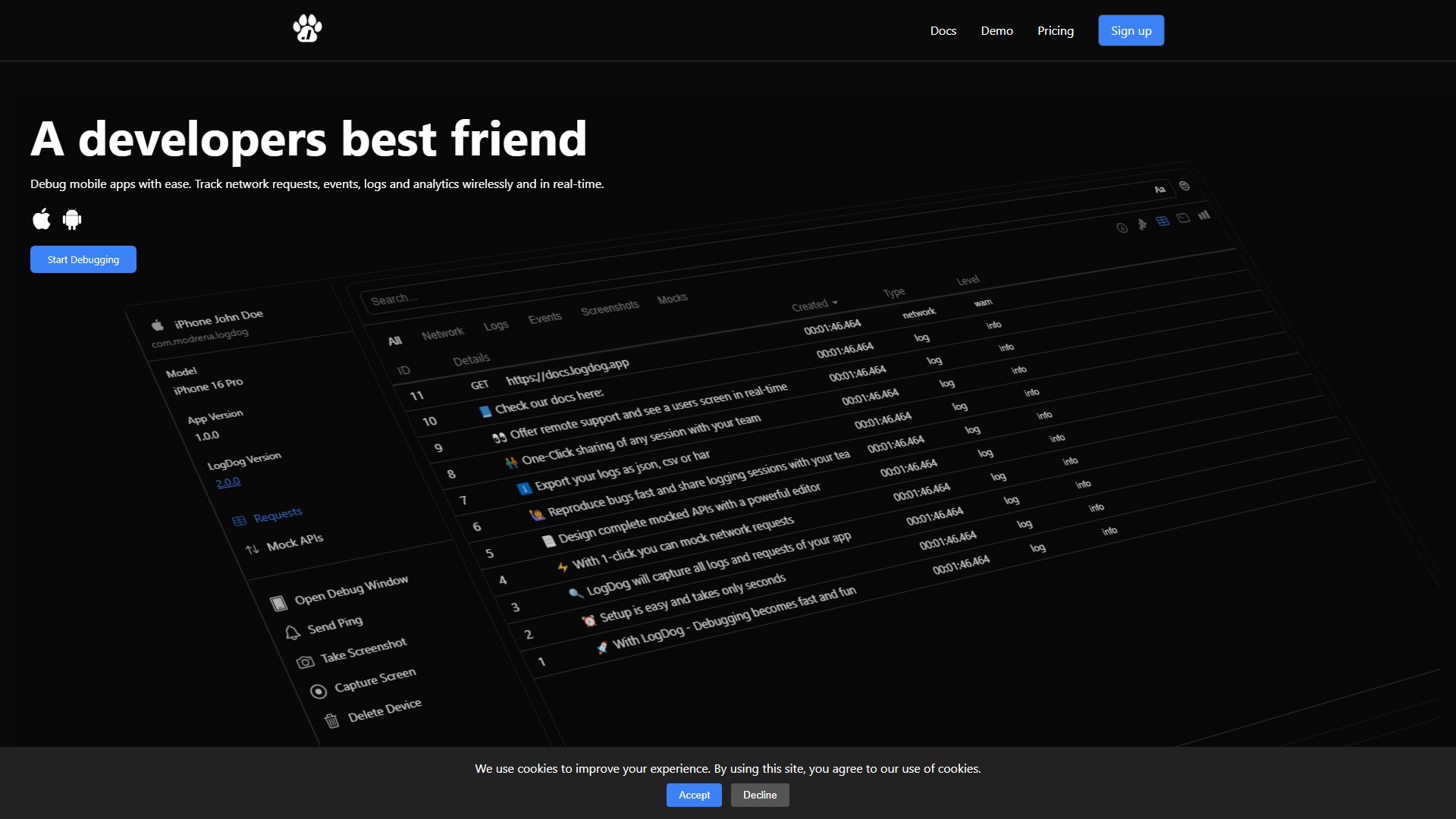Click the Apple platform icon under the headline

42,219
